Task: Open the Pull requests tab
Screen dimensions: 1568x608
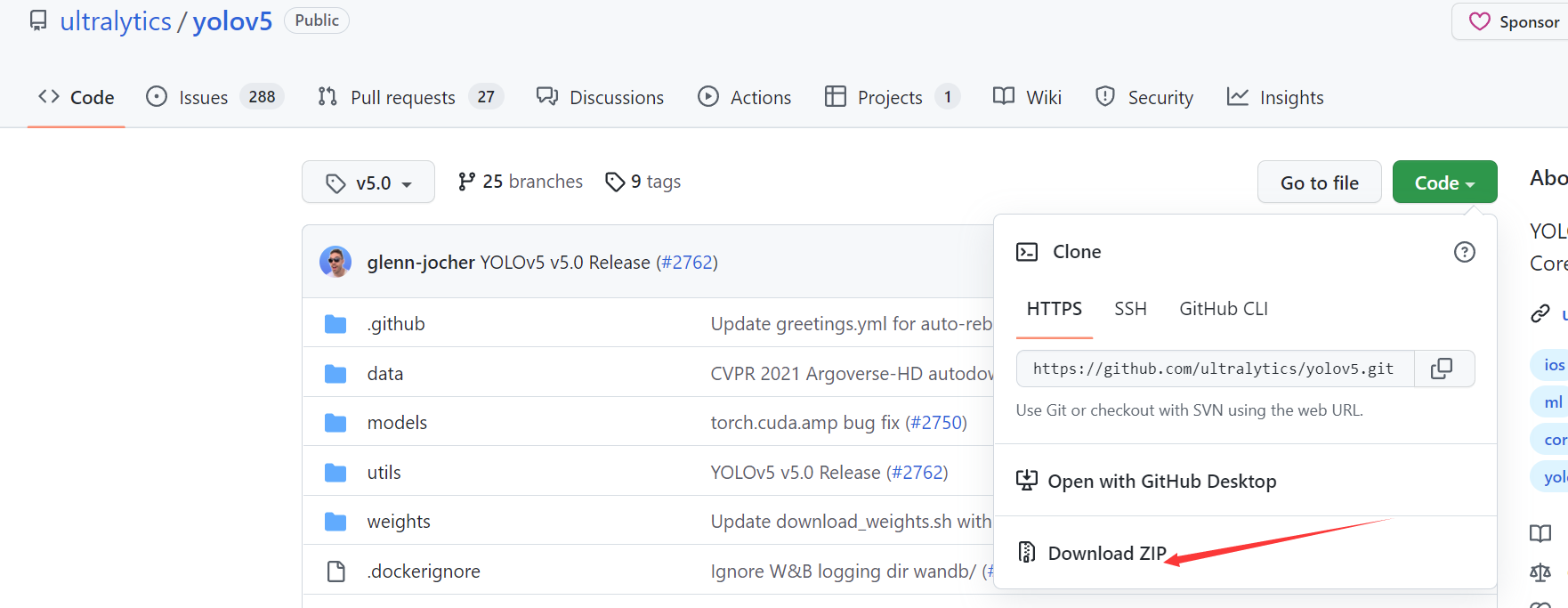Action: click(410, 97)
